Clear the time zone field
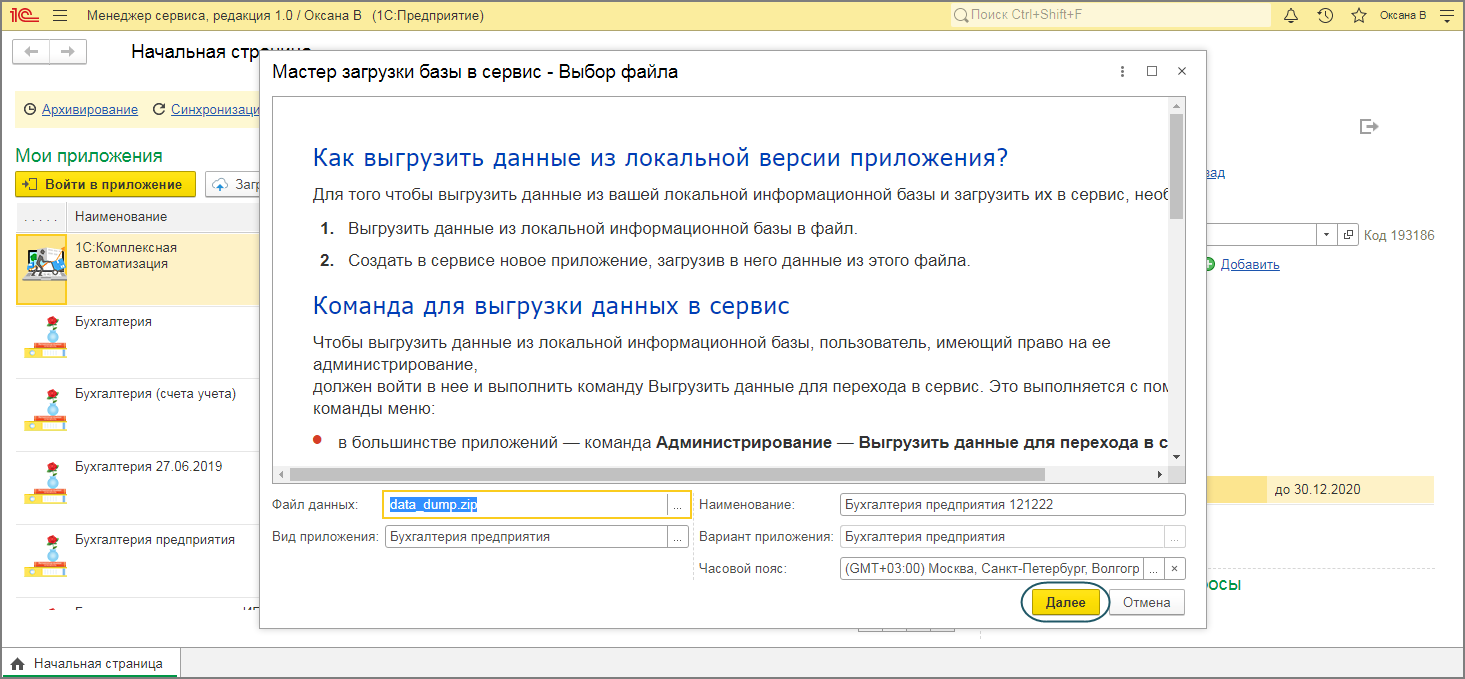 (1175, 569)
